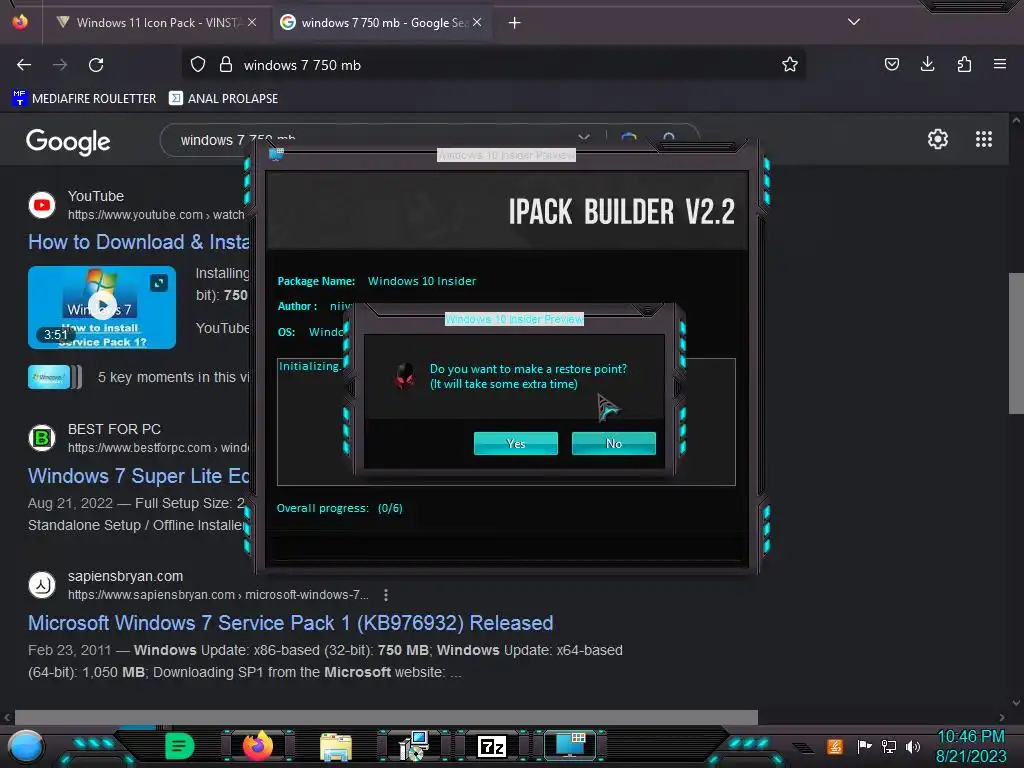Click No in the restore point dialog
The image size is (1024, 768).
tap(613, 443)
